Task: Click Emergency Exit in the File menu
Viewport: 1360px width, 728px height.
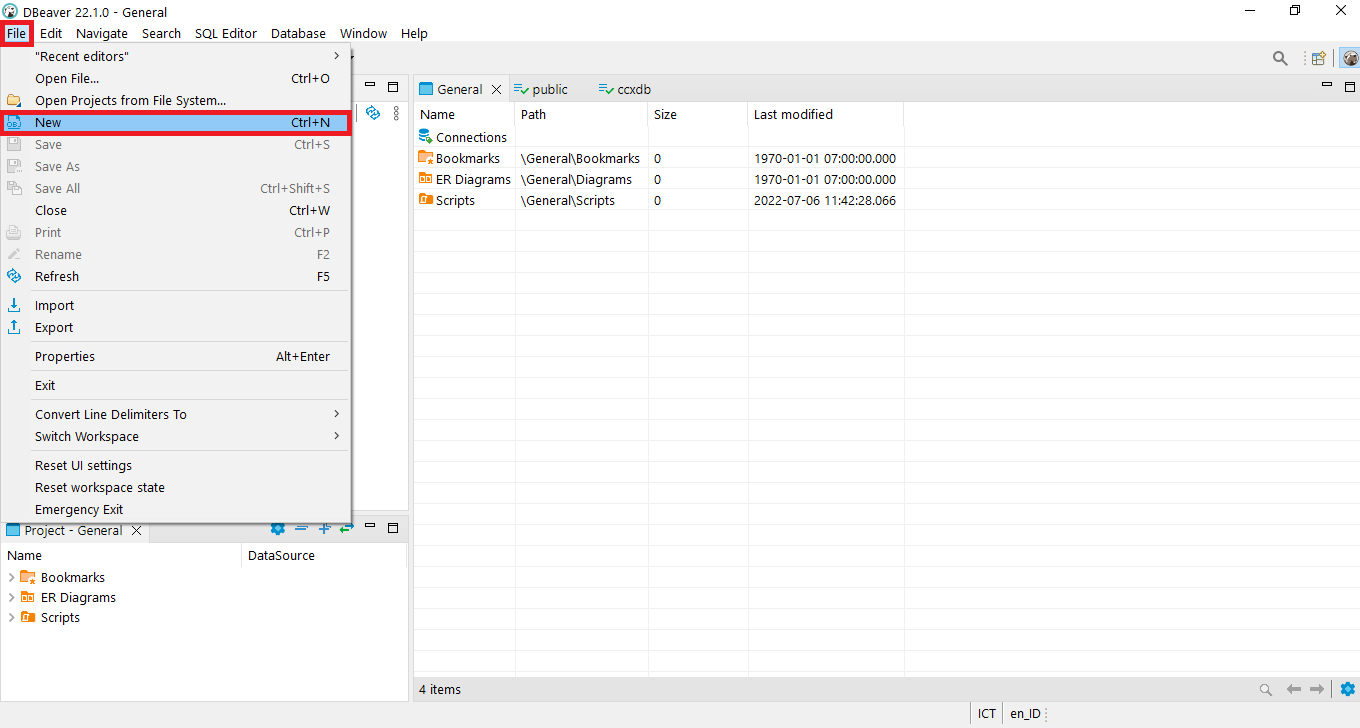Action: coord(79,509)
